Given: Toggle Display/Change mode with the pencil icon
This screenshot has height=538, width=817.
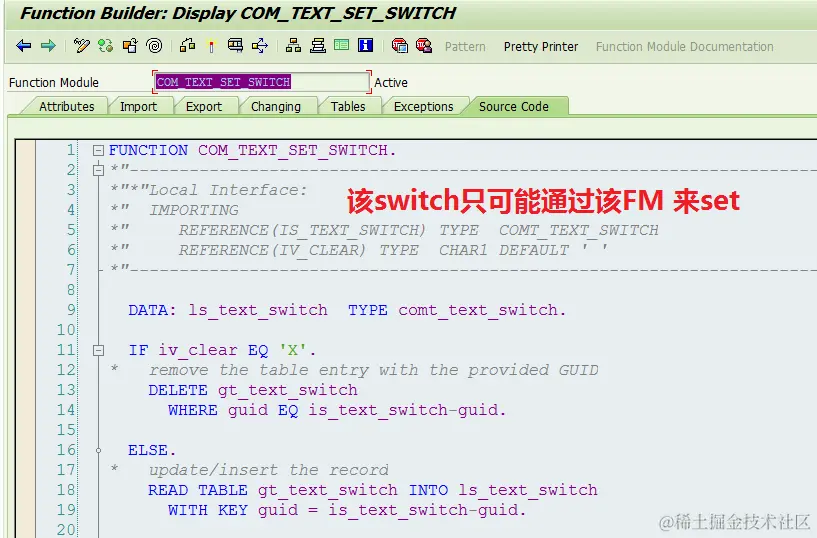Looking at the screenshot, I should (81, 46).
